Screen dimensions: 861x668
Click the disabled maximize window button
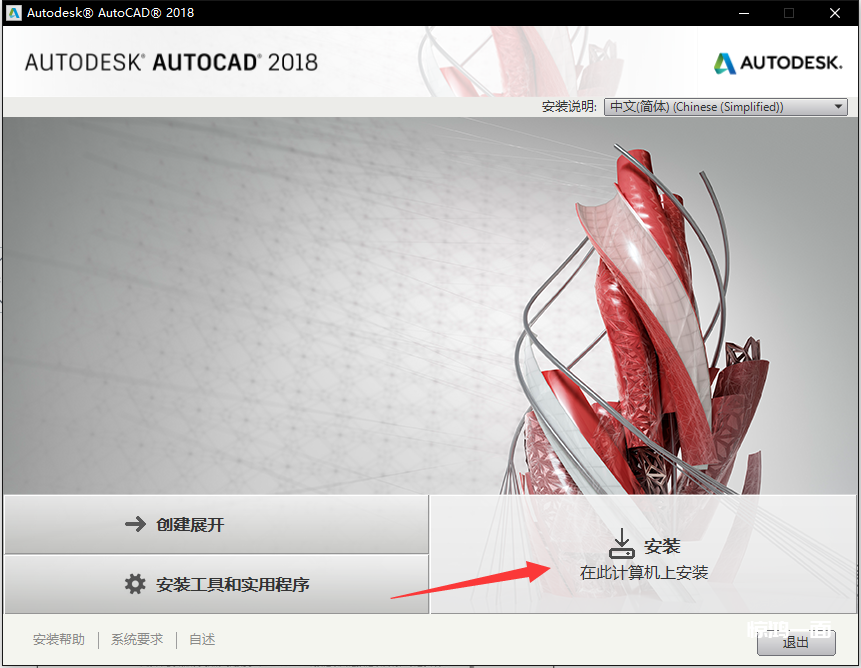pos(789,13)
